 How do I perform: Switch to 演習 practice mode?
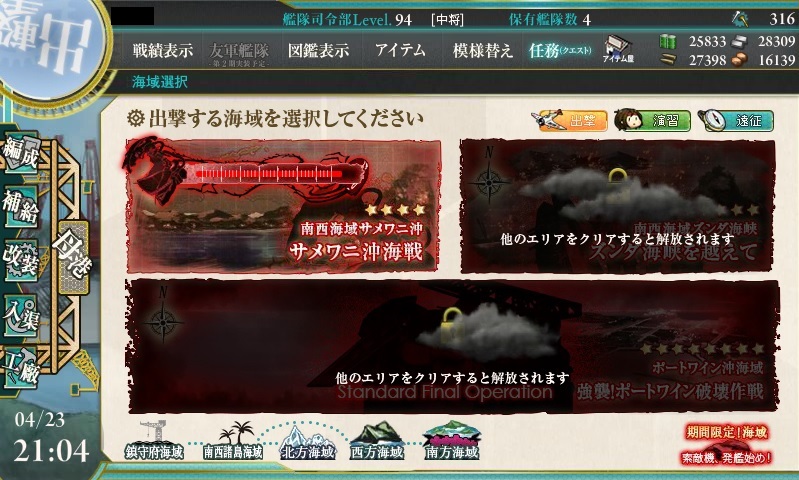tap(652, 120)
